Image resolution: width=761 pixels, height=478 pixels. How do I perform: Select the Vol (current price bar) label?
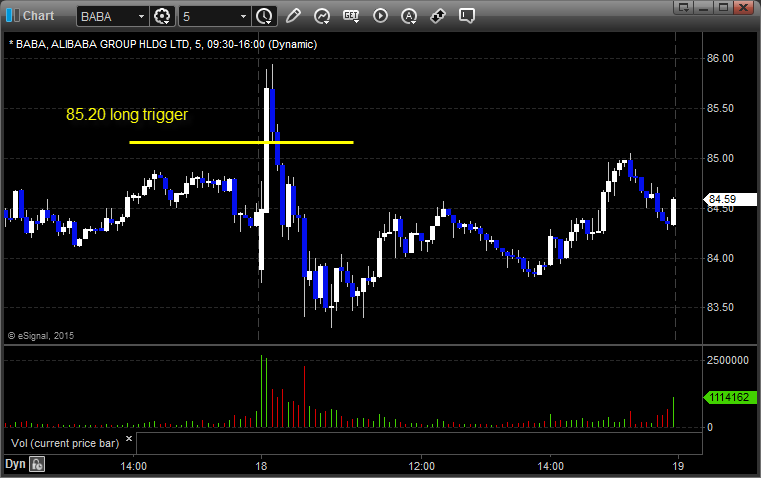tap(65, 443)
